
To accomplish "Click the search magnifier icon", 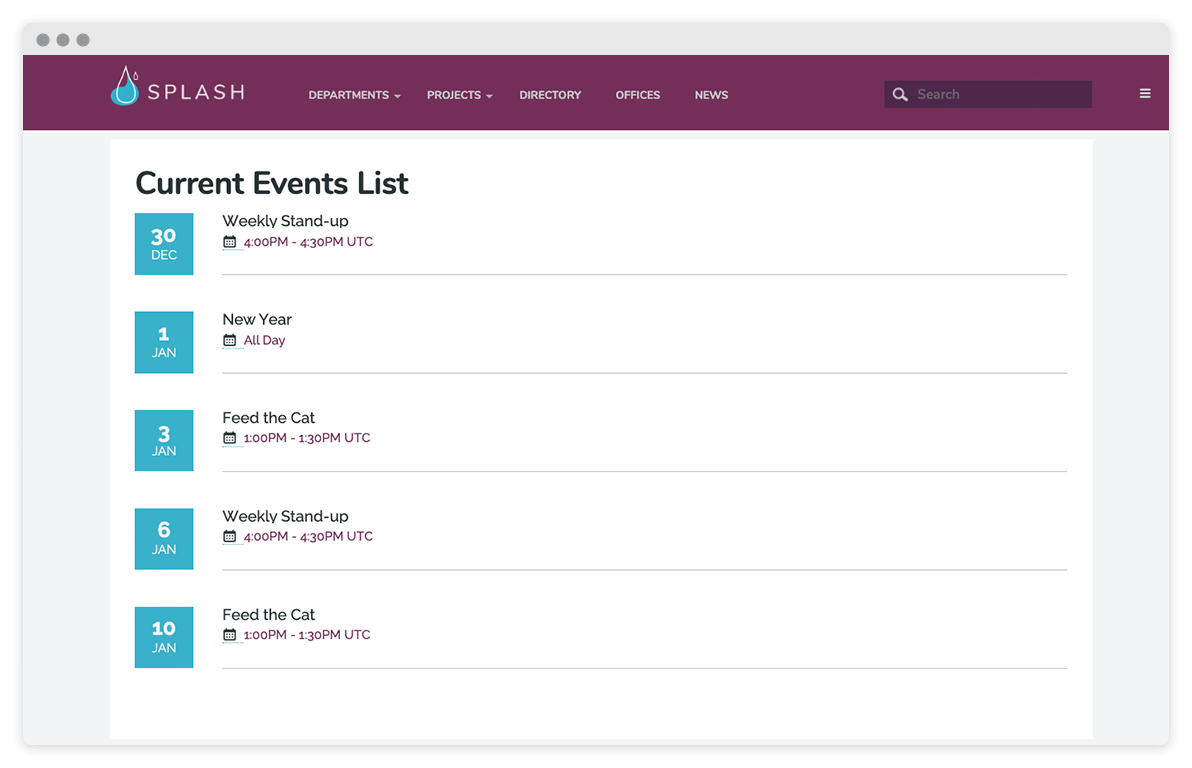I will pos(900,95).
